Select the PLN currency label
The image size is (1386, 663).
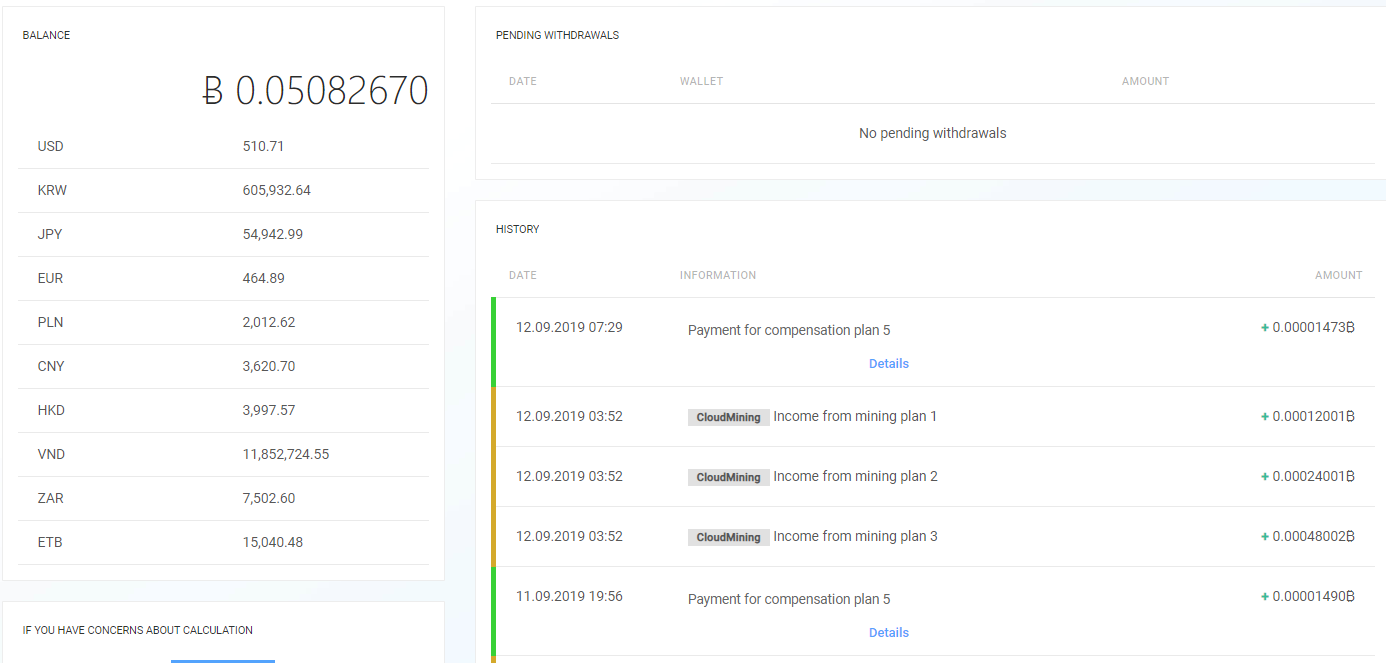pos(50,322)
